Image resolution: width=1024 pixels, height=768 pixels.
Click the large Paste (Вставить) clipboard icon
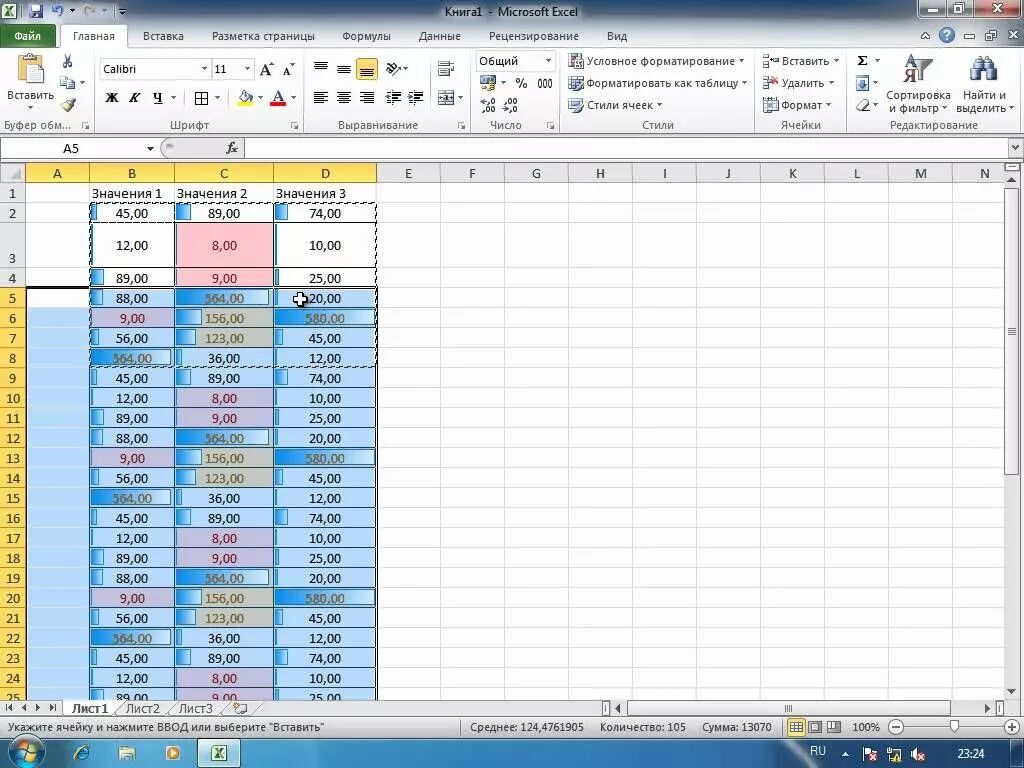pyautogui.click(x=30, y=70)
